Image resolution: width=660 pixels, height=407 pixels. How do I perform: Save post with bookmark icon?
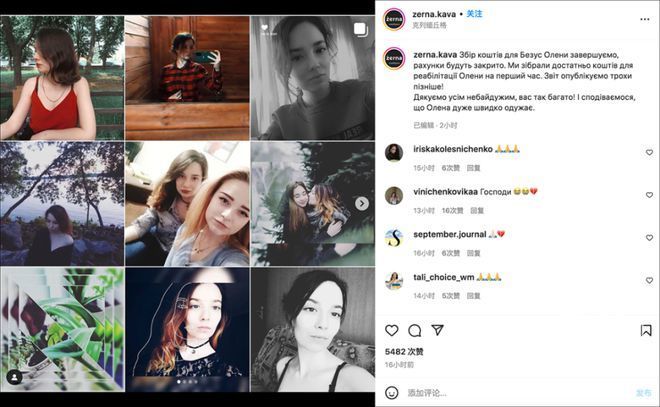pos(646,330)
